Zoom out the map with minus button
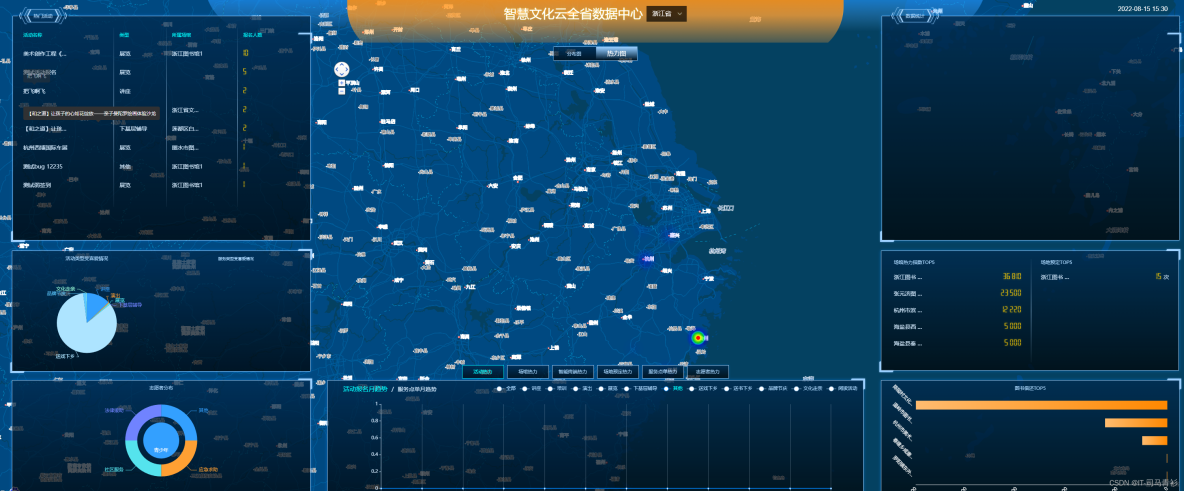The image size is (1184, 491). click(x=341, y=91)
